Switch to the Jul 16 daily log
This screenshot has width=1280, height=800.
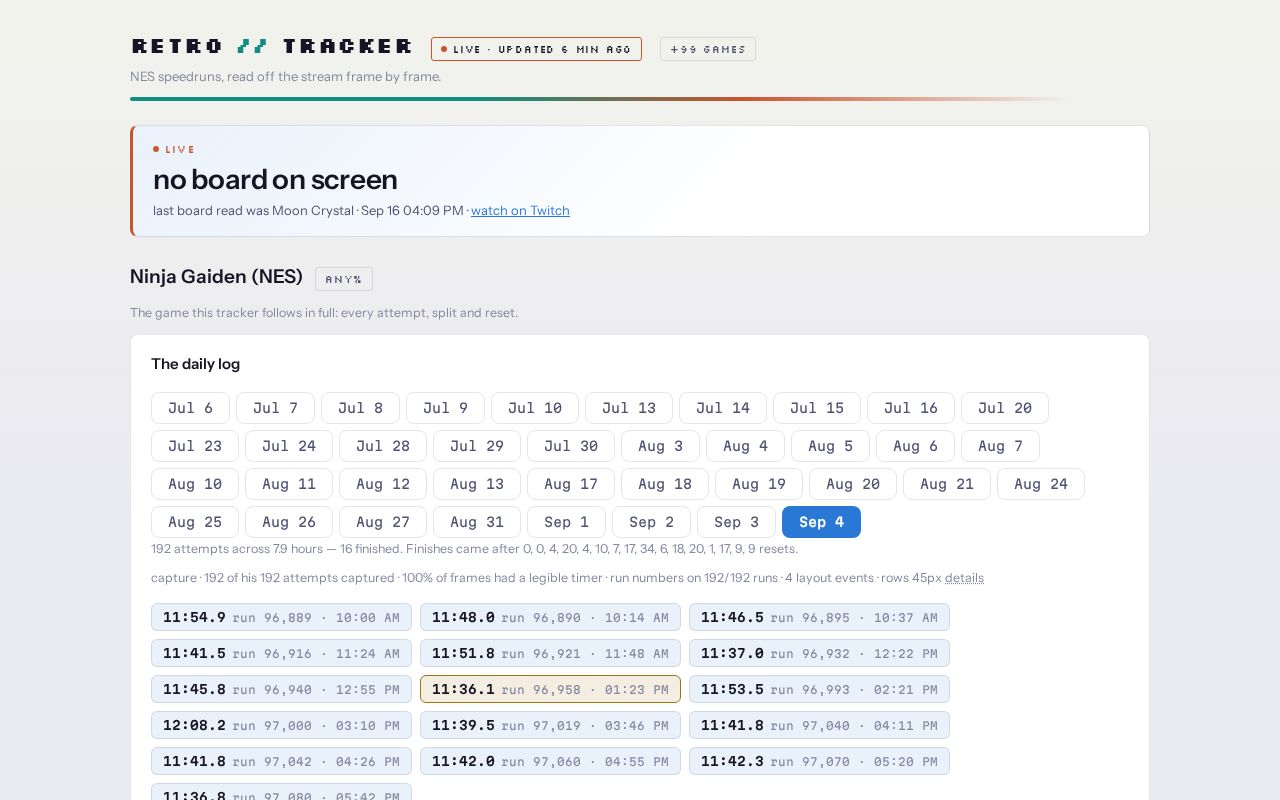[910, 408]
